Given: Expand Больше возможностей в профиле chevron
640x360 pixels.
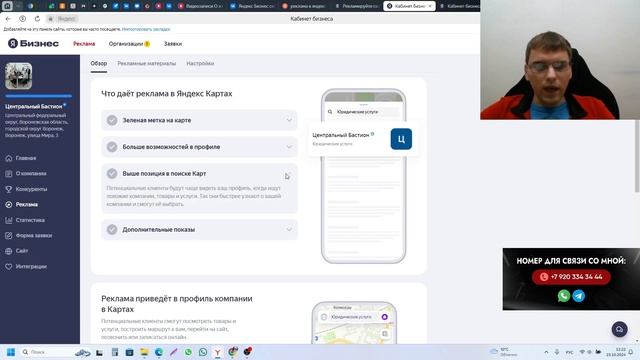Looking at the screenshot, I should [289, 147].
